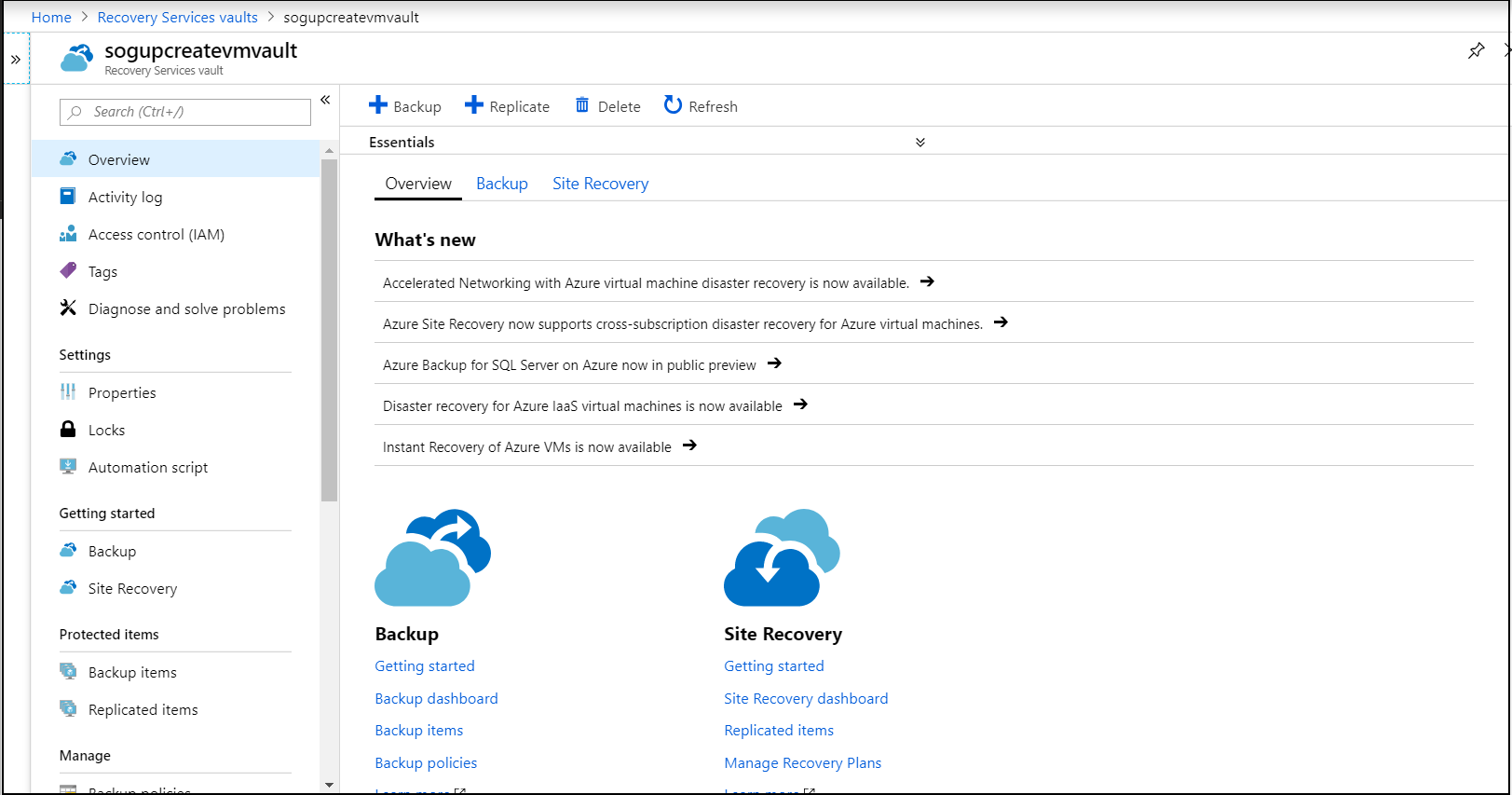The height and width of the screenshot is (795, 1512).
Task: Click the Activity log icon in sidebar
Action: point(68,197)
